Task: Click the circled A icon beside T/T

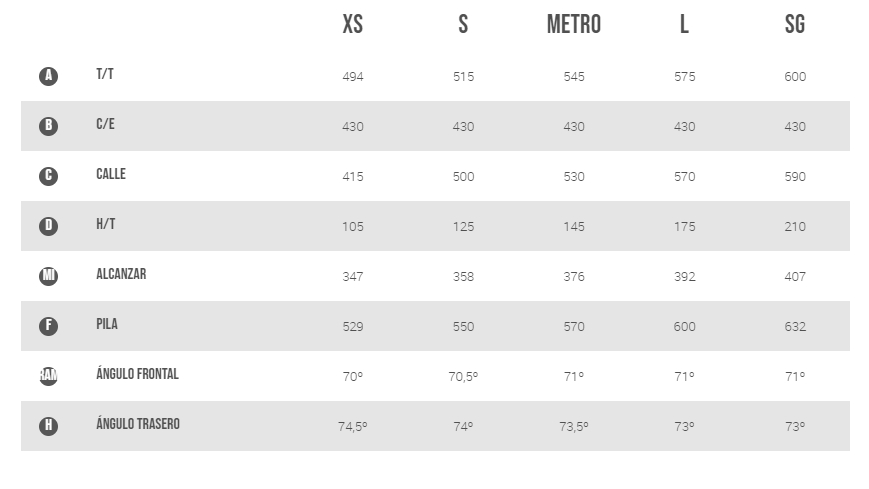Action: [x=48, y=76]
